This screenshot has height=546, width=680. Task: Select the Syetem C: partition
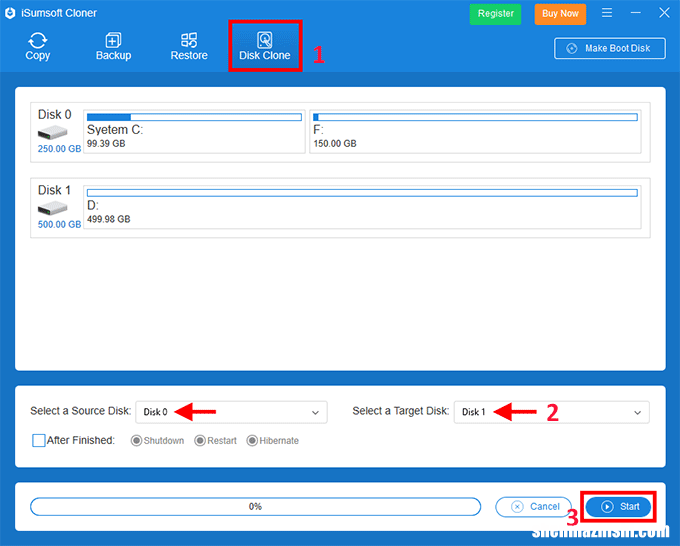pos(194,131)
